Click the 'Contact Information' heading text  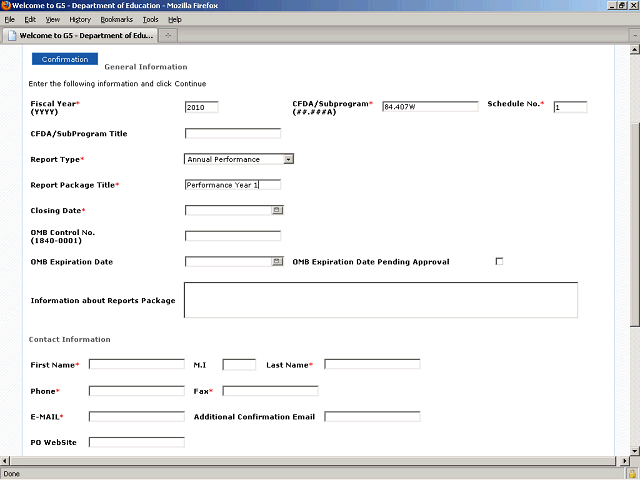pyautogui.click(x=69, y=340)
